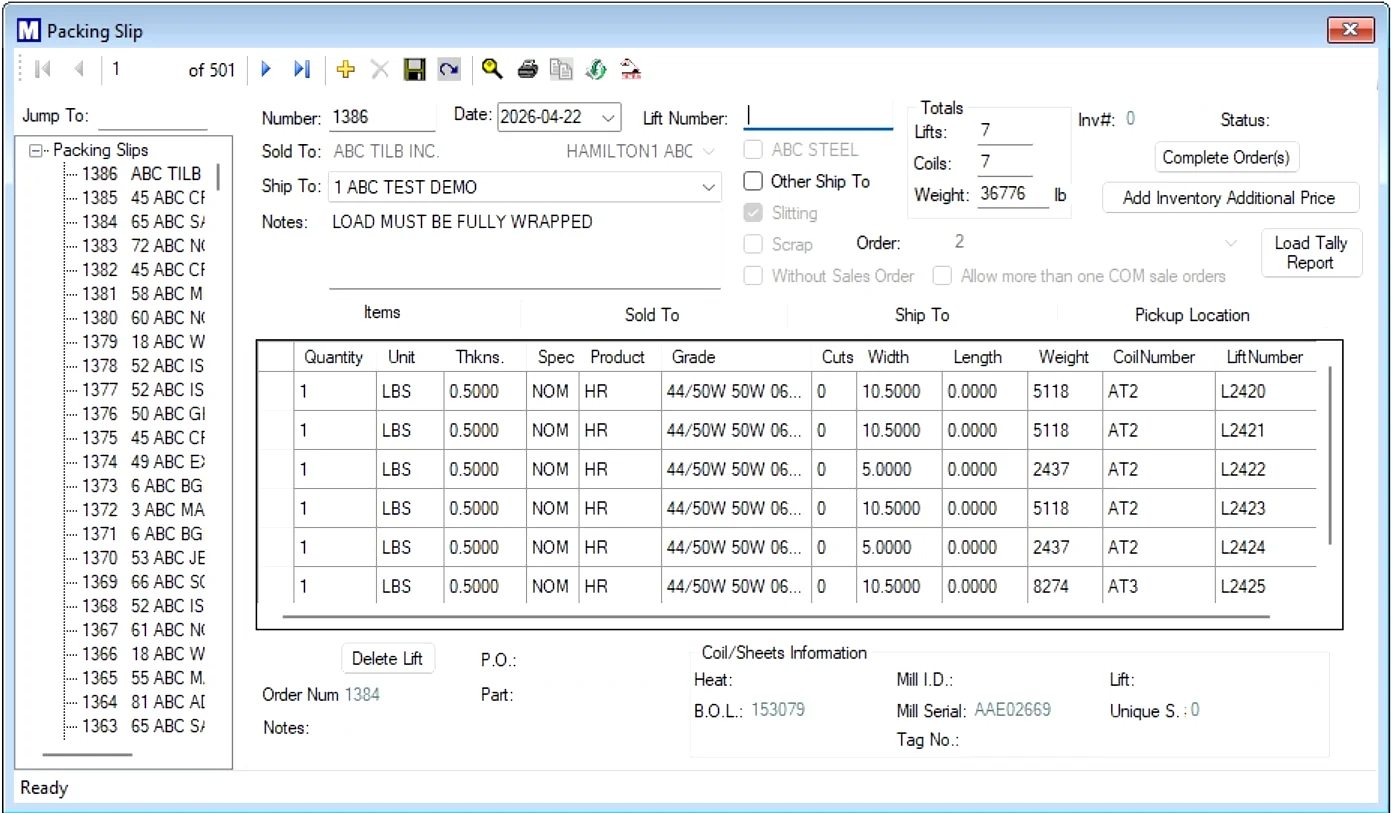
Task: Toggle the Scrap checkbox
Action: coord(753,244)
